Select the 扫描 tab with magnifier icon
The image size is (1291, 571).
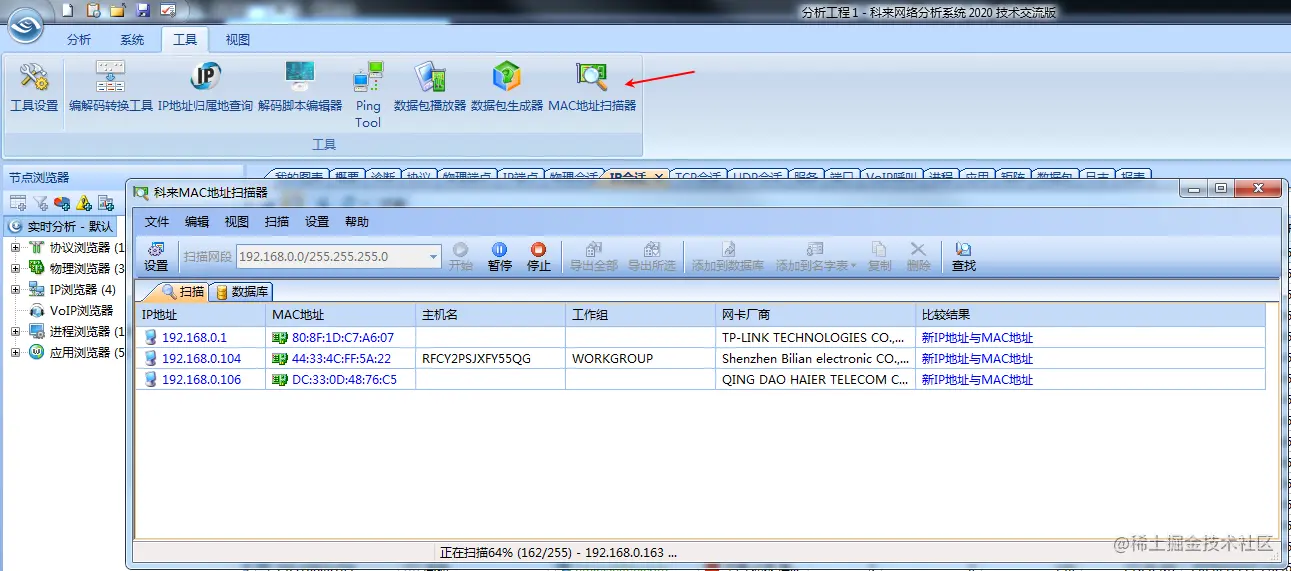[x=183, y=292]
